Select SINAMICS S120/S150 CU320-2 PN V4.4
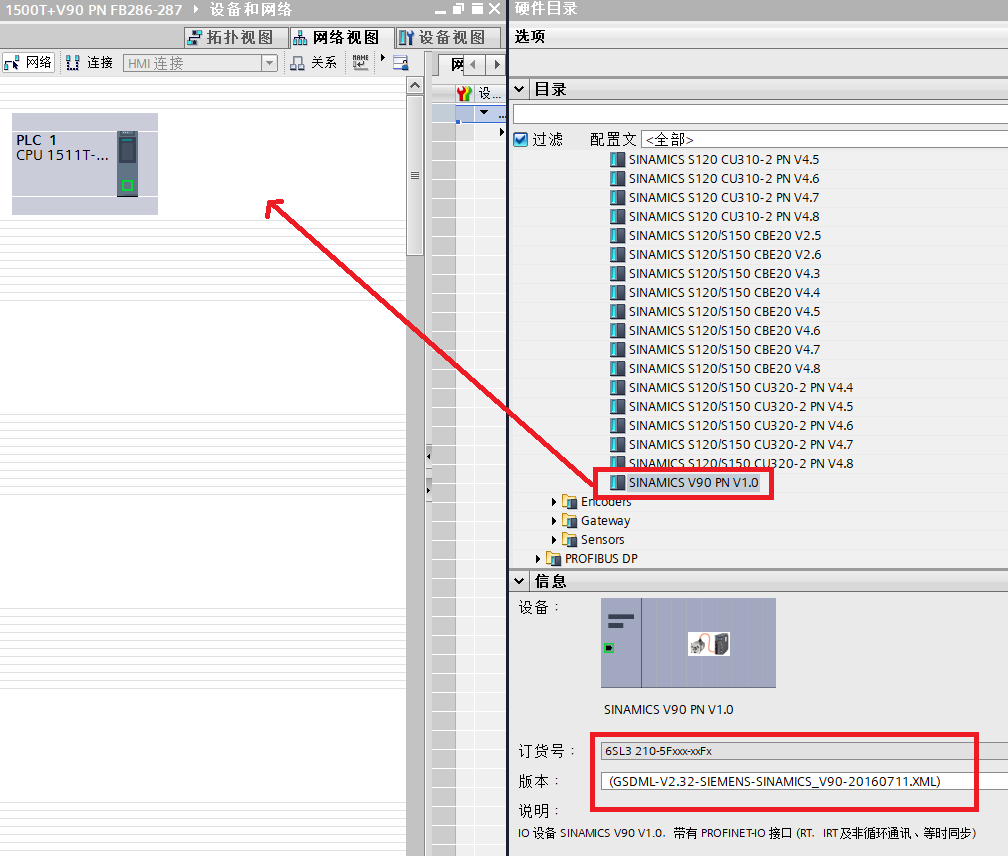The image size is (1008, 857). coord(741,388)
